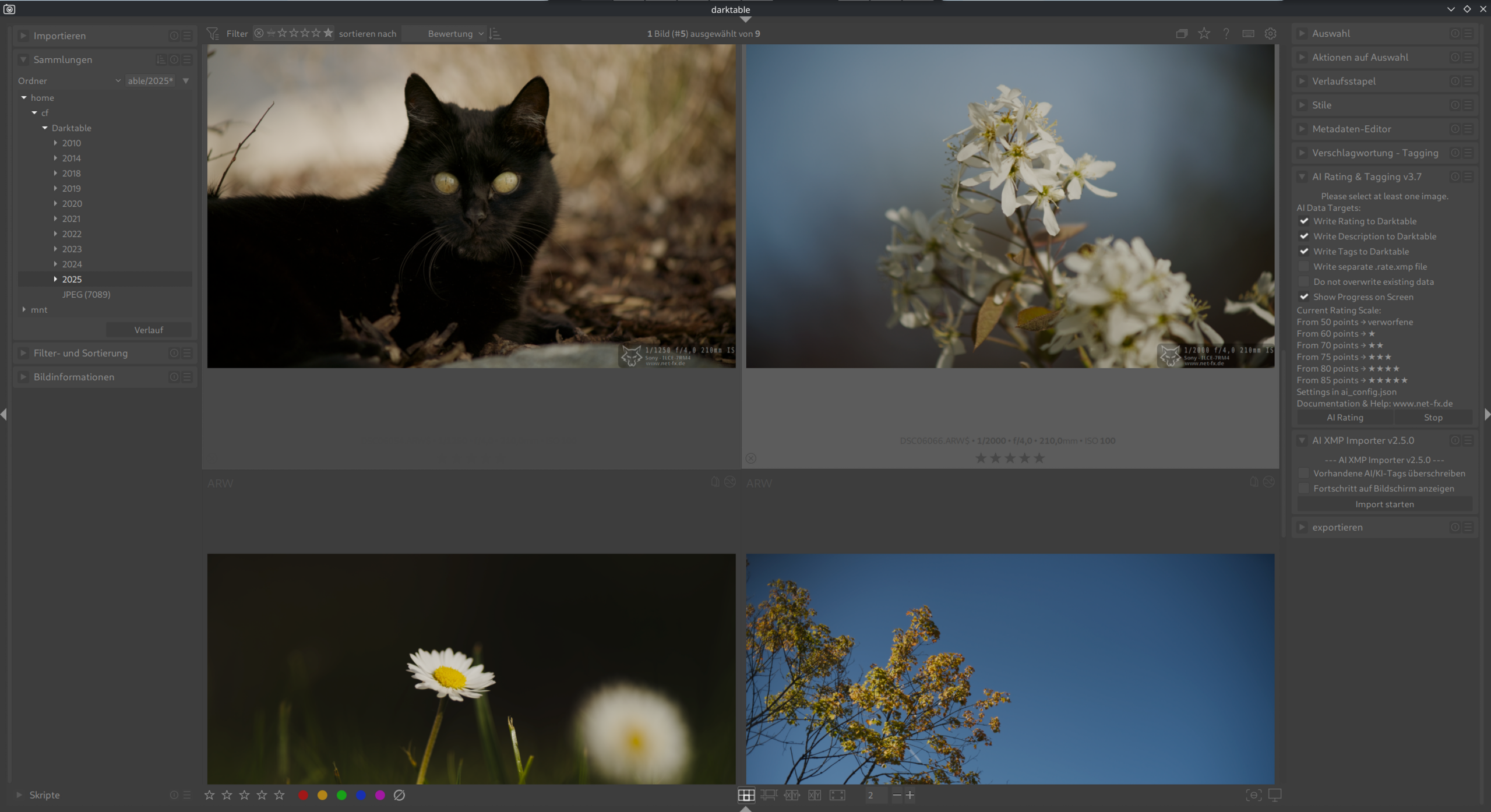Expand the 2024 folder in tree
The height and width of the screenshot is (812, 1491).
55,264
